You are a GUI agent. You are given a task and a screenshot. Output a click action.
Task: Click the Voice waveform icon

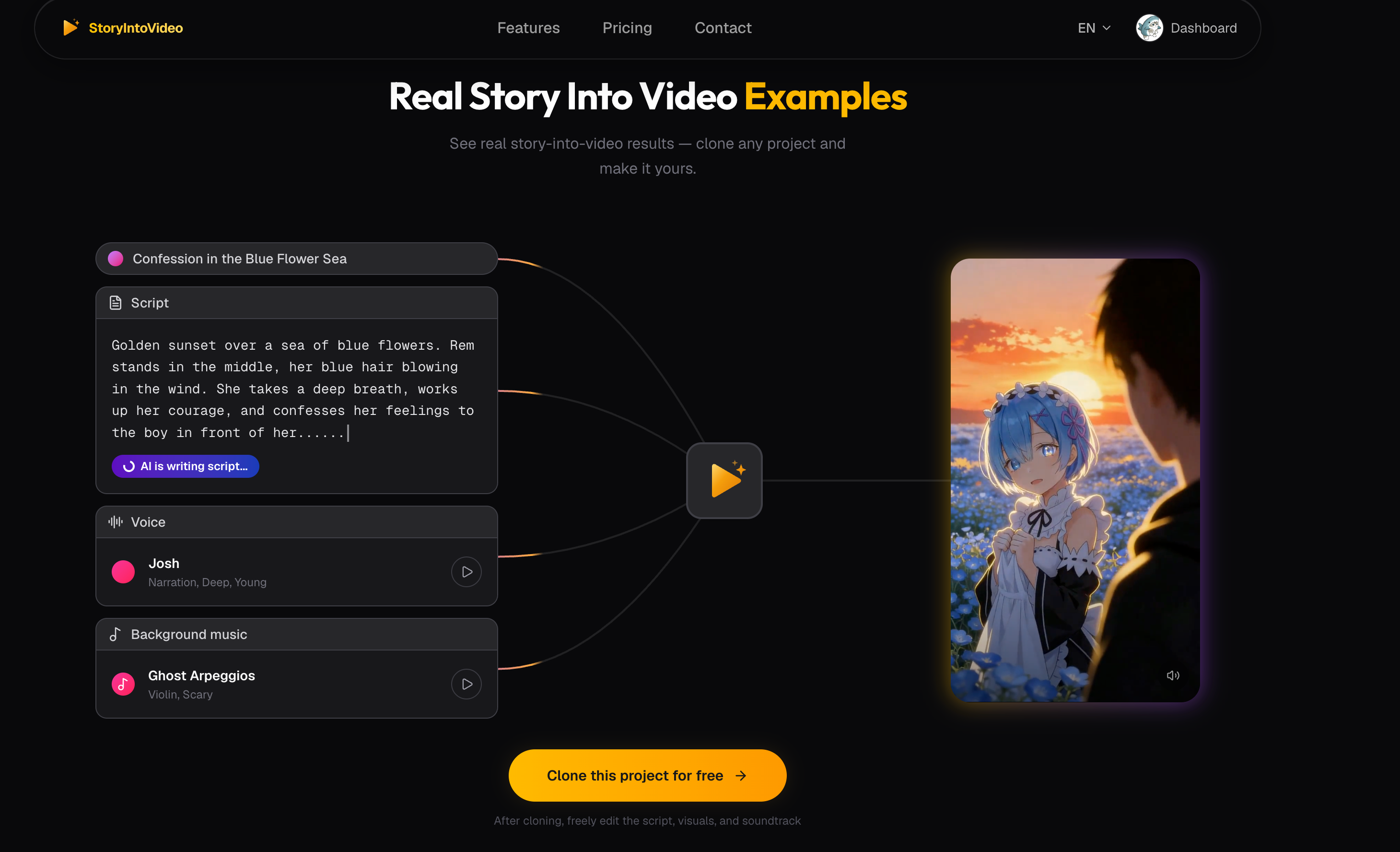[115, 521]
